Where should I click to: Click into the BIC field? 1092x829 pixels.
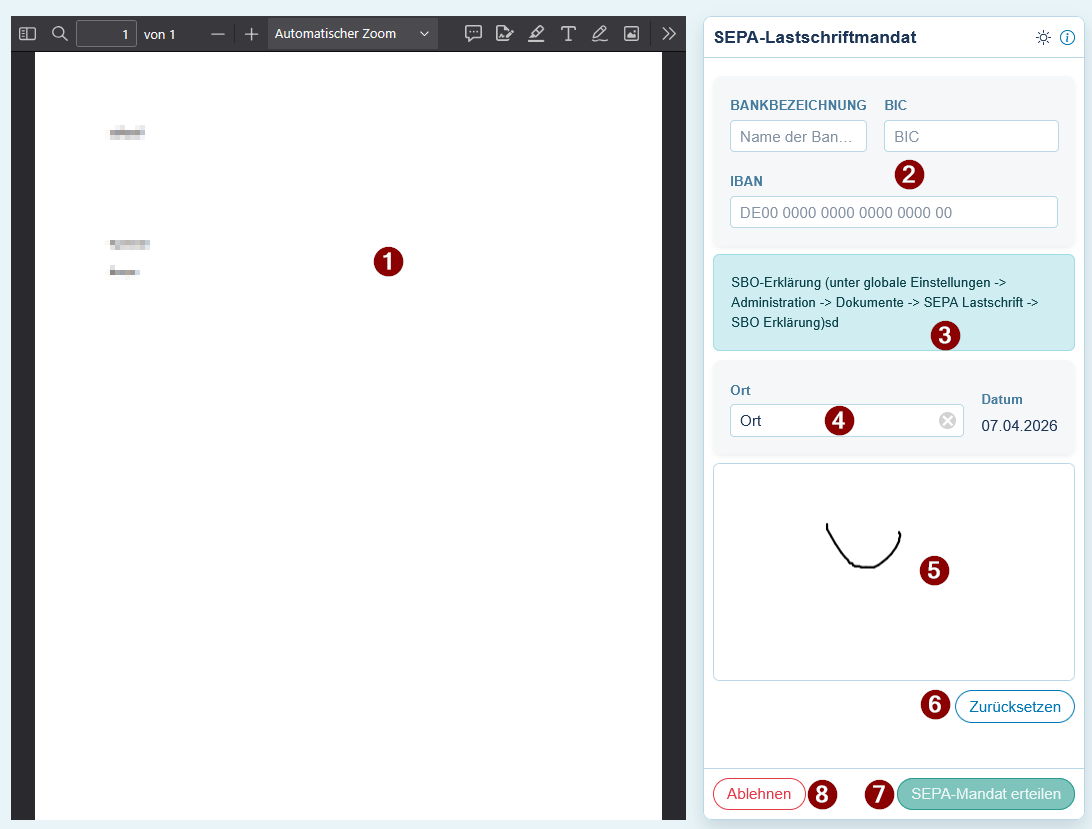971,136
